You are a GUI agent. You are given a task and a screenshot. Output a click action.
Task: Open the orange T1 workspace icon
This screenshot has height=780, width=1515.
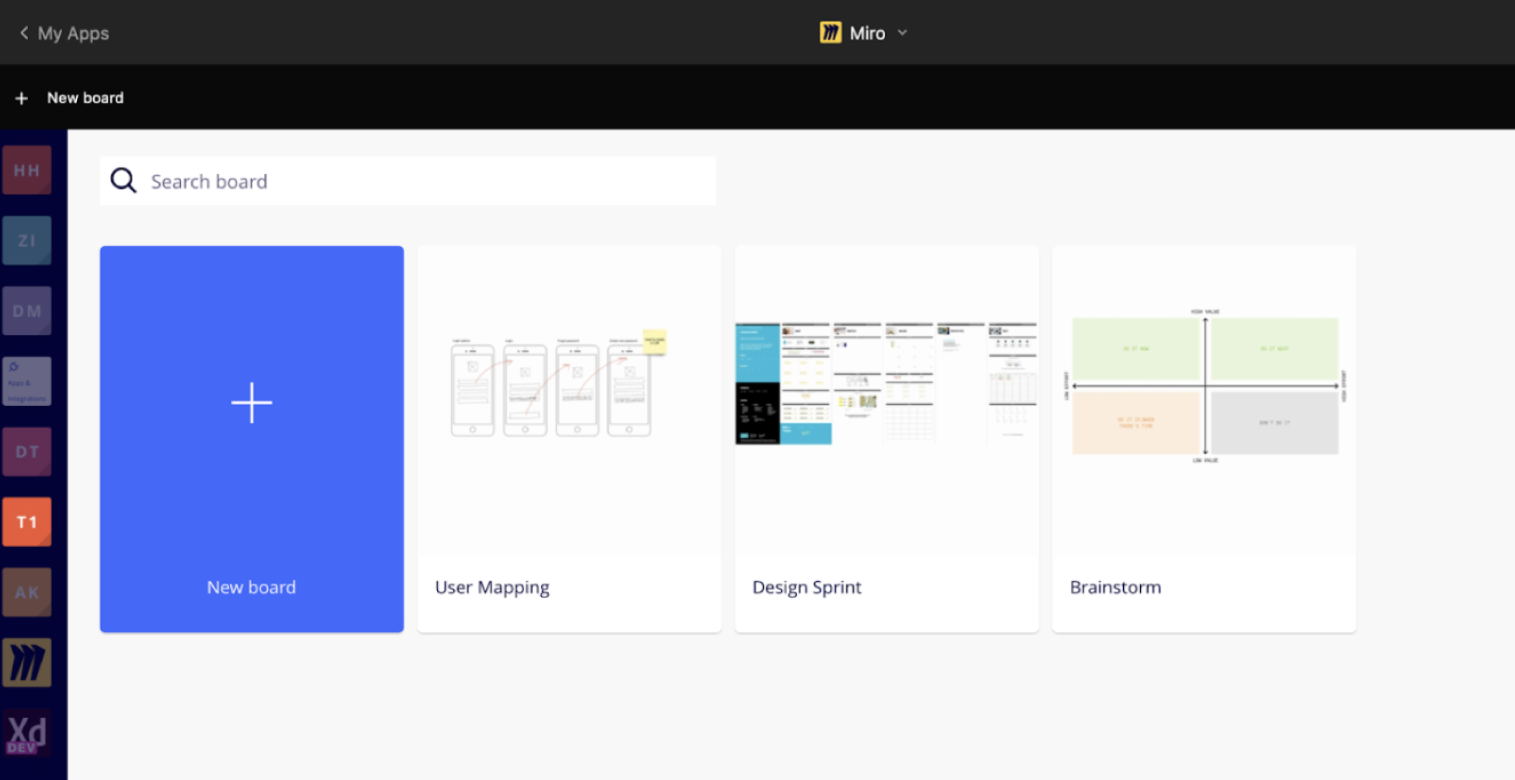pyautogui.click(x=26, y=521)
